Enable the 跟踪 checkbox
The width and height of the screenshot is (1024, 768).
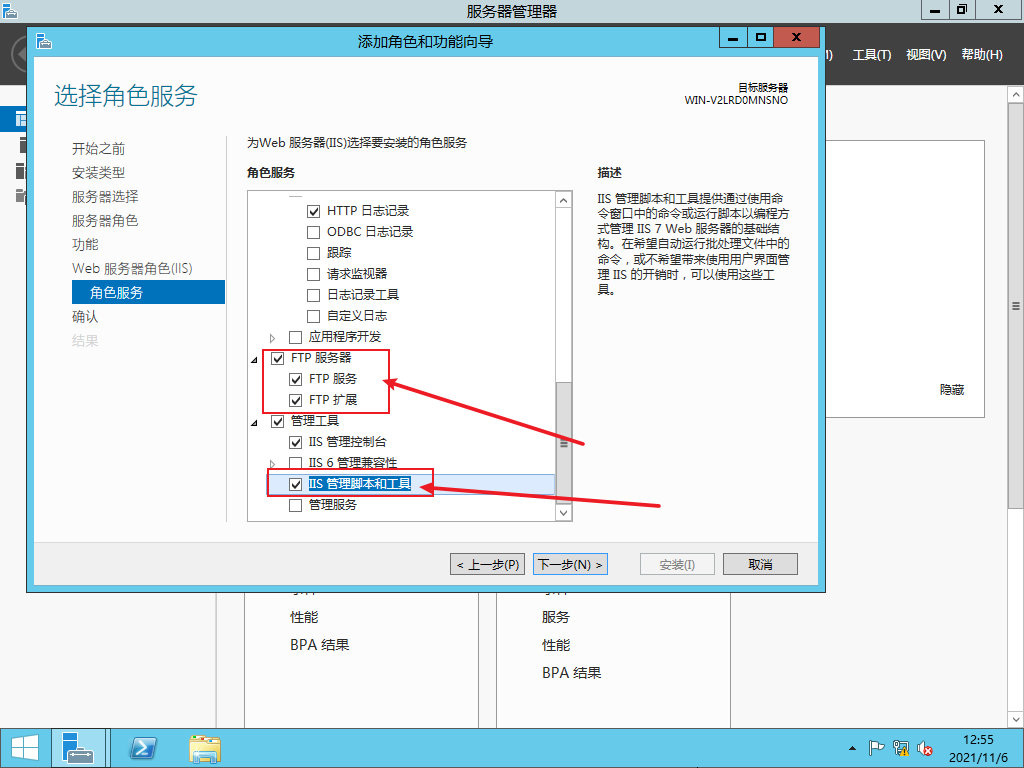tap(313, 253)
